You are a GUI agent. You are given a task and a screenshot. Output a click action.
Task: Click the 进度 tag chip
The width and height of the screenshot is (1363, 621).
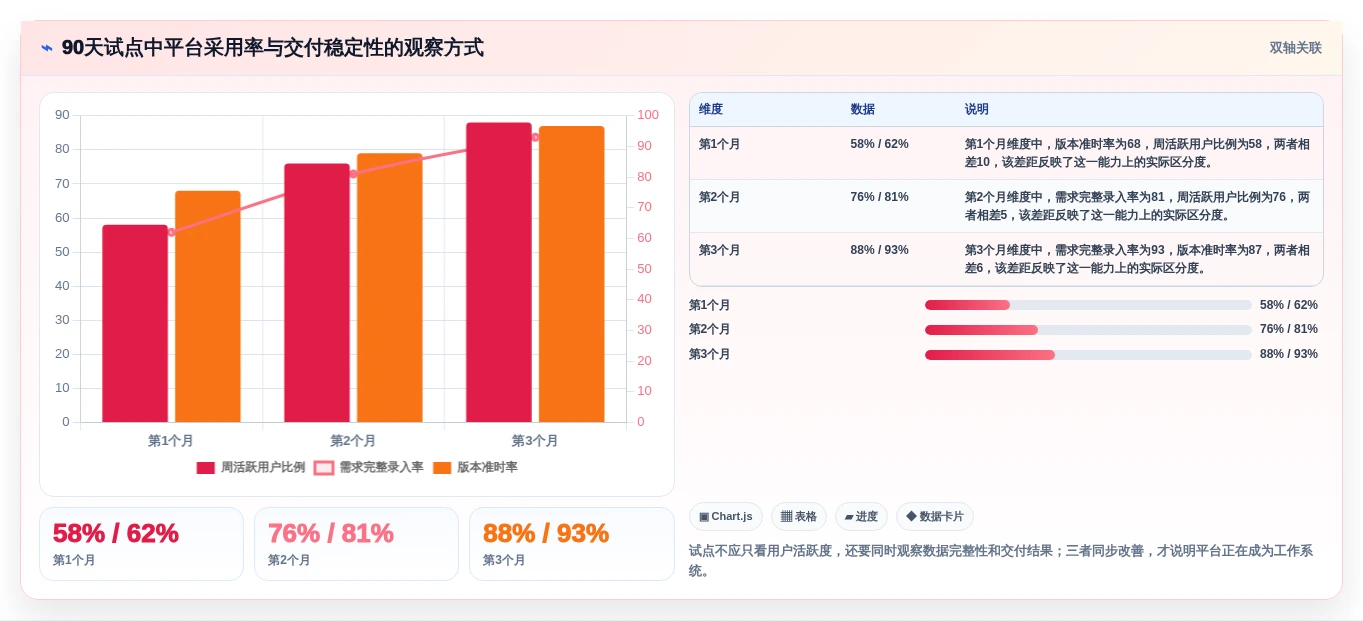point(861,516)
